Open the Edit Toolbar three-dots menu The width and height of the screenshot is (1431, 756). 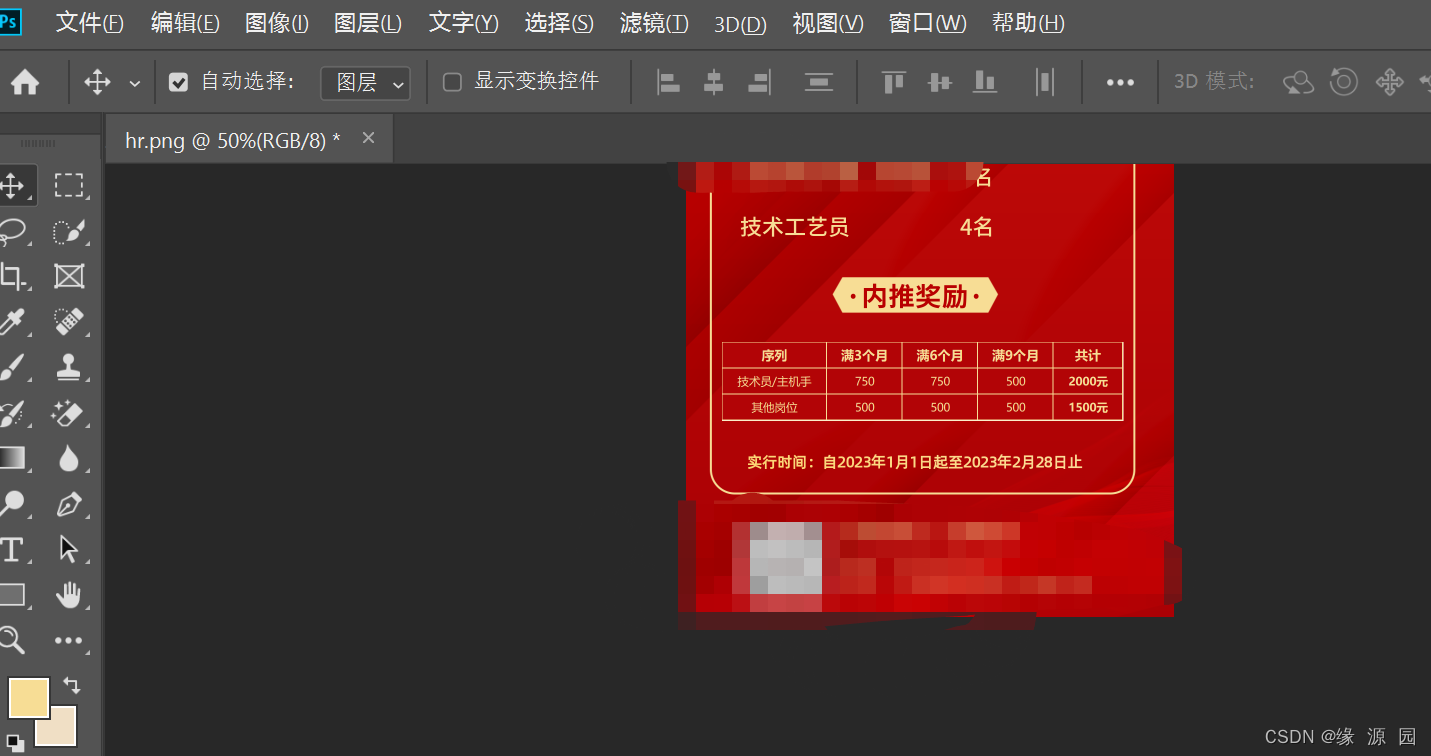[69, 641]
